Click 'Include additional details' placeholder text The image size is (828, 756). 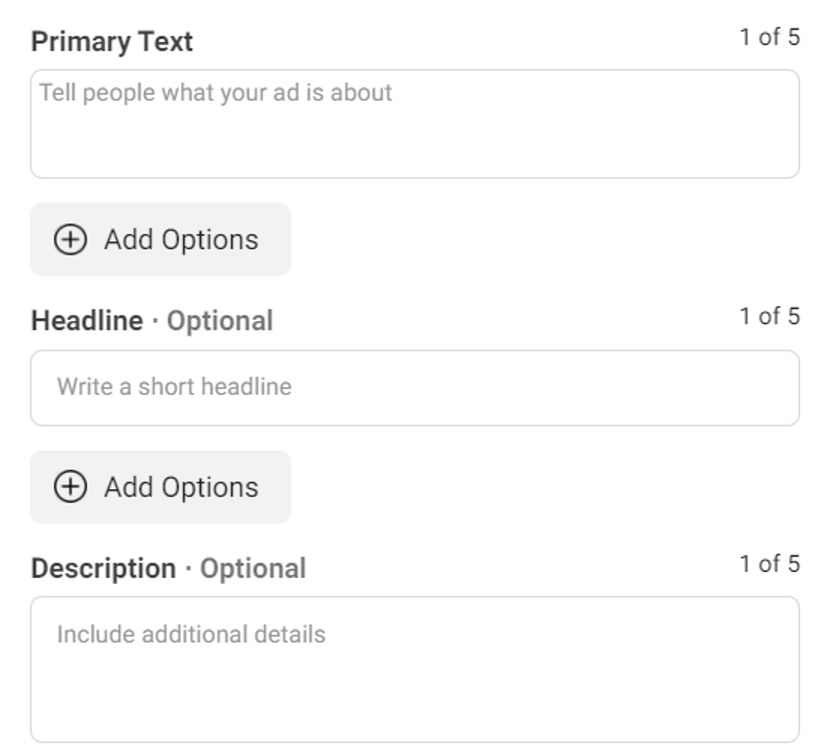191,634
